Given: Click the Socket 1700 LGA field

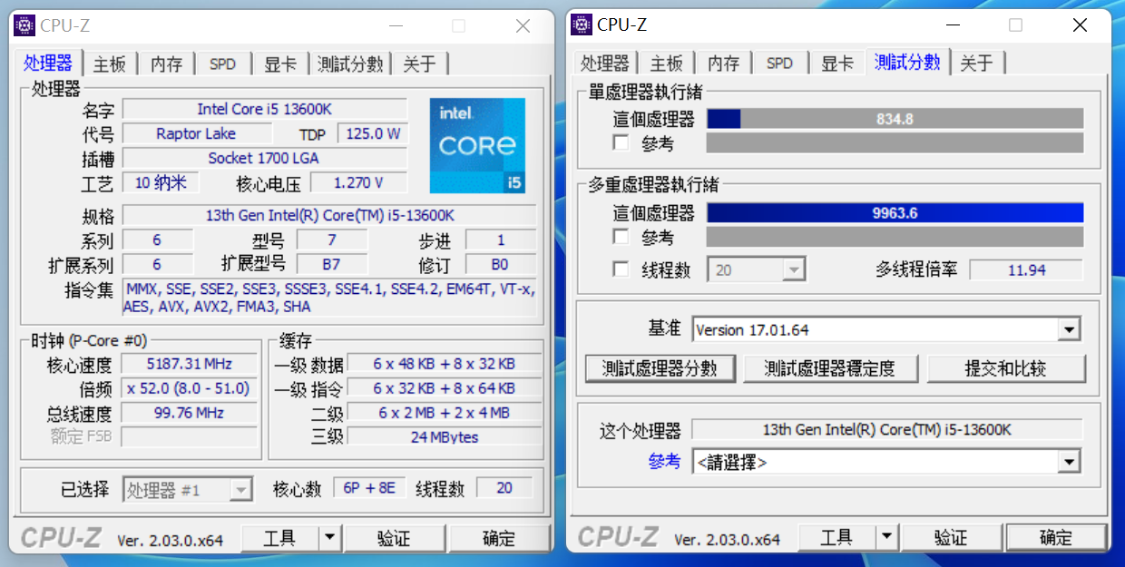Looking at the screenshot, I should (x=265, y=158).
